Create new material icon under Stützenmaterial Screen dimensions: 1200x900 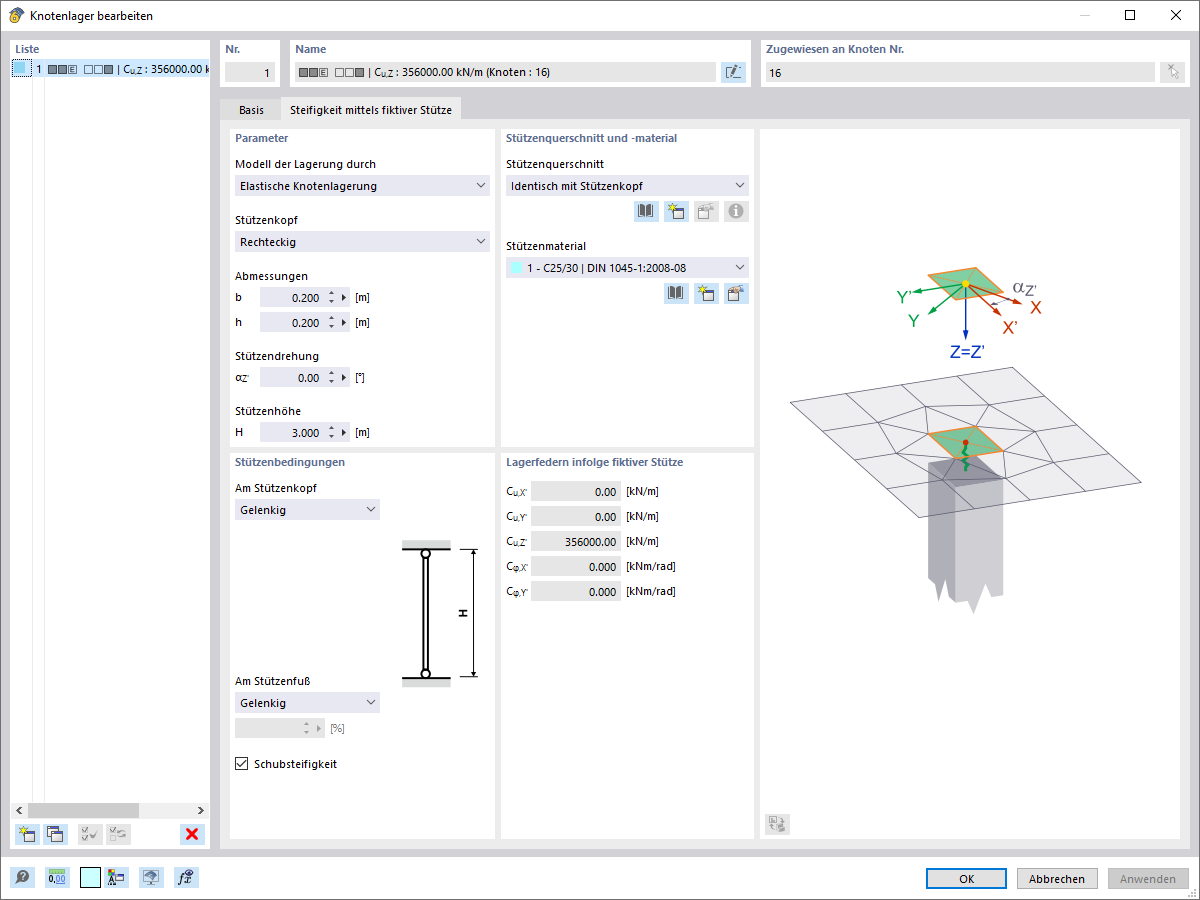(706, 293)
